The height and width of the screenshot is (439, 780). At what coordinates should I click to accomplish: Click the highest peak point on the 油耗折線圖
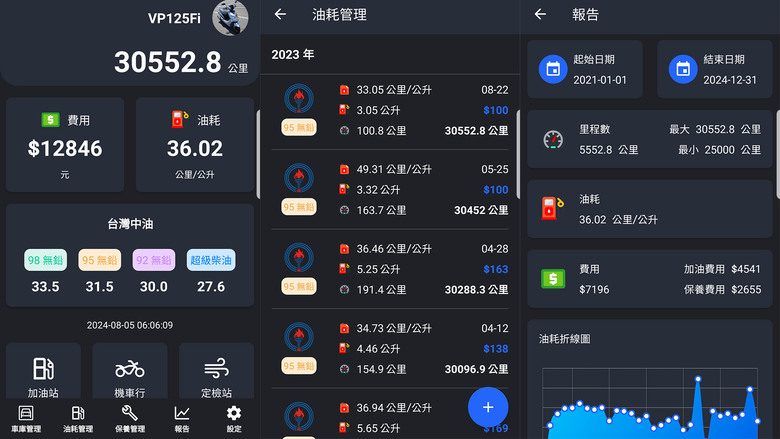coord(698,379)
